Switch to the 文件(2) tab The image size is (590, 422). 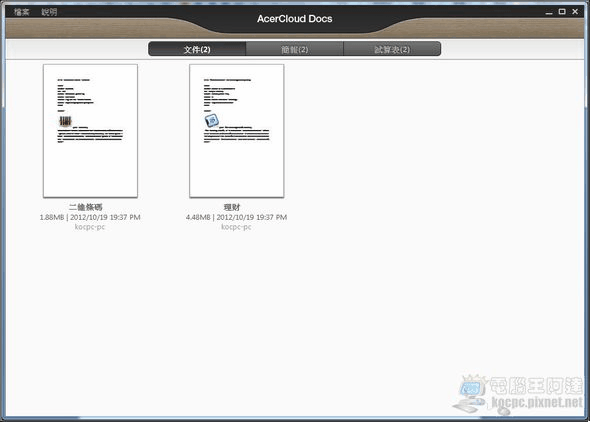[x=197, y=49]
